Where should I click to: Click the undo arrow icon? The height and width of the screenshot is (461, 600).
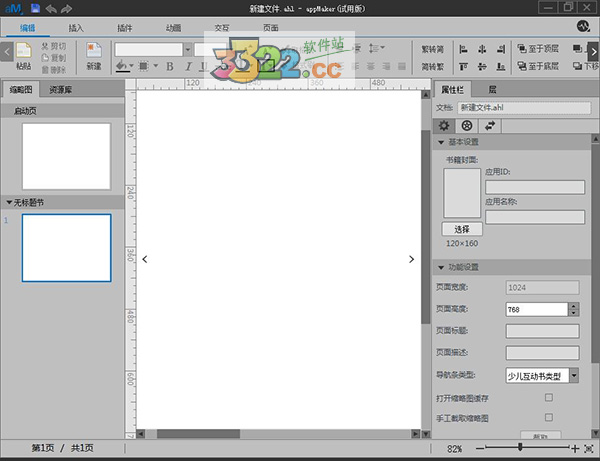click(52, 9)
